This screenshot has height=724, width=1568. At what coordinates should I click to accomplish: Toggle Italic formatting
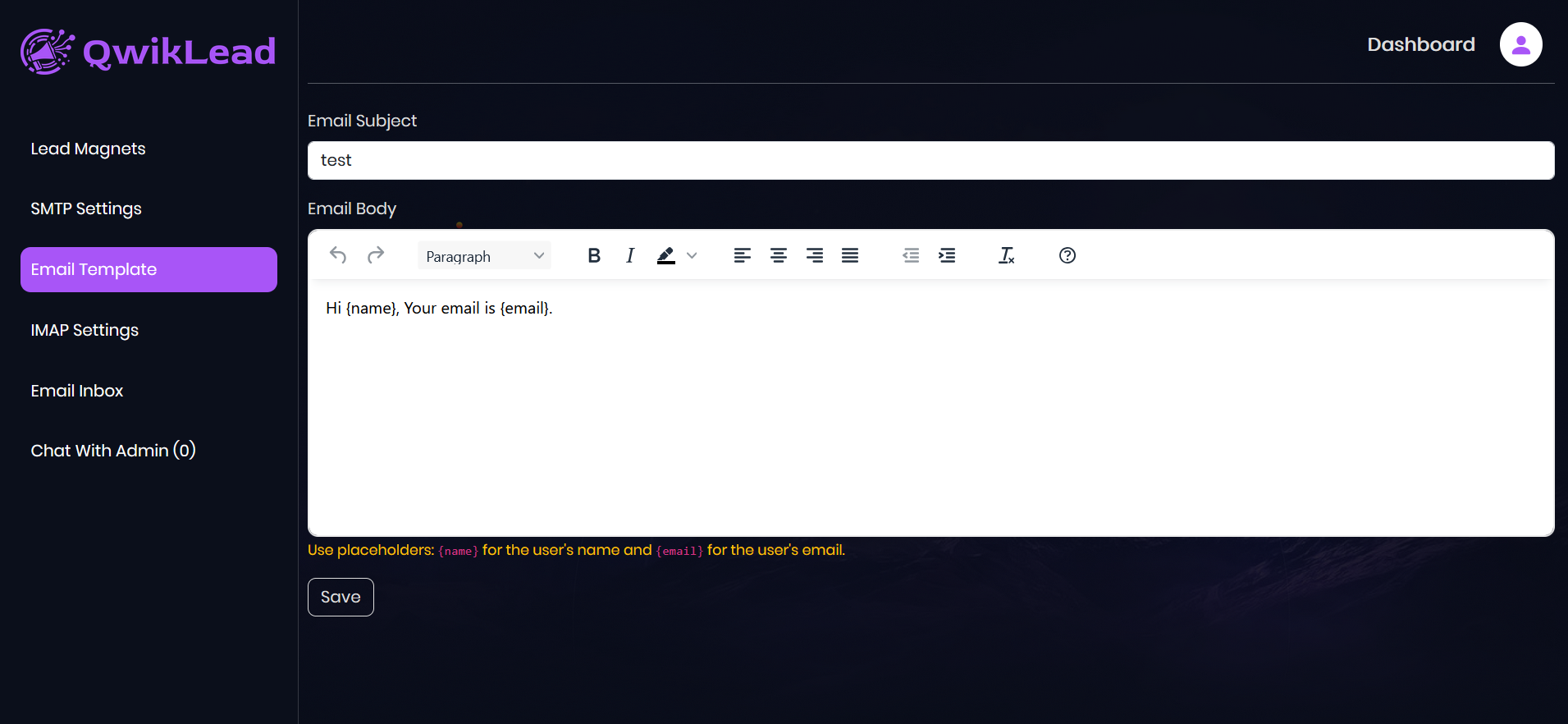tap(630, 255)
